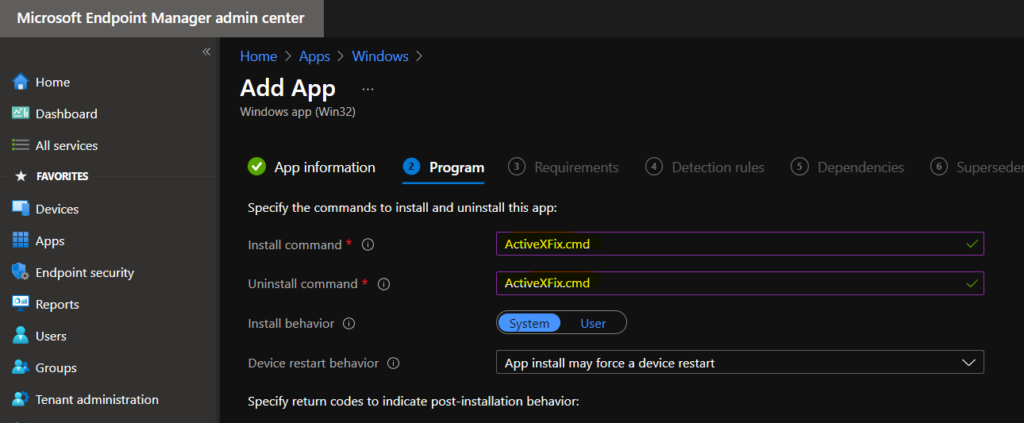
Task: Show info tooltip for Uninstall command
Action: (x=384, y=284)
